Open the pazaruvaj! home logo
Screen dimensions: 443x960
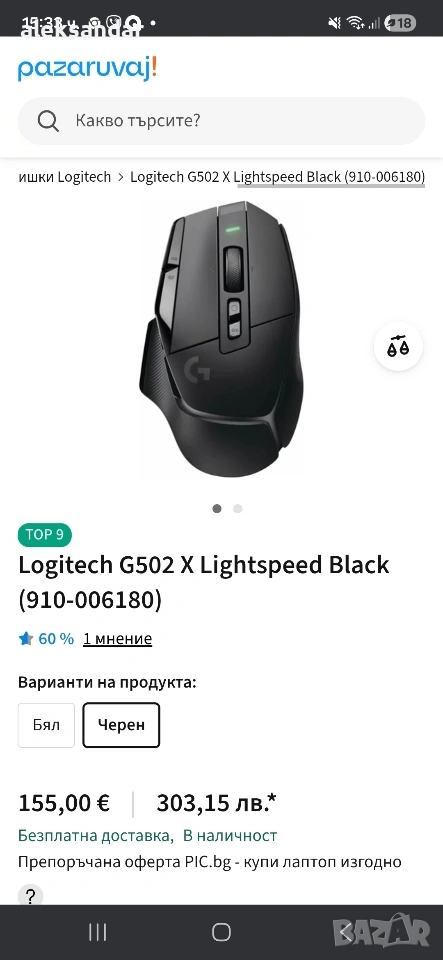[x=87, y=68]
